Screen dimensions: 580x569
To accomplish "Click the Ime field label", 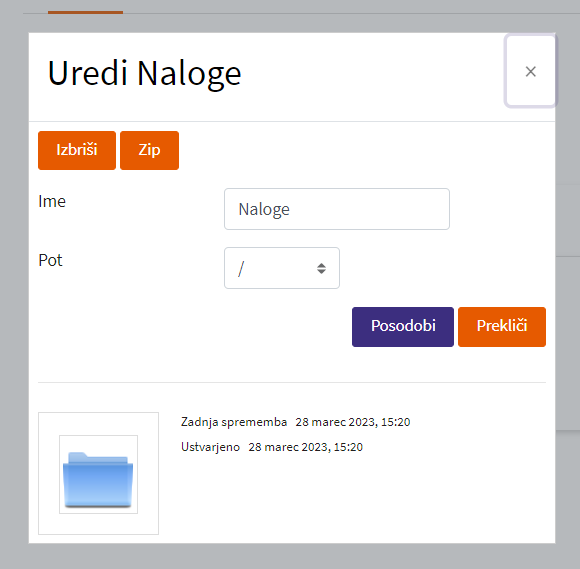I will click(x=52, y=202).
